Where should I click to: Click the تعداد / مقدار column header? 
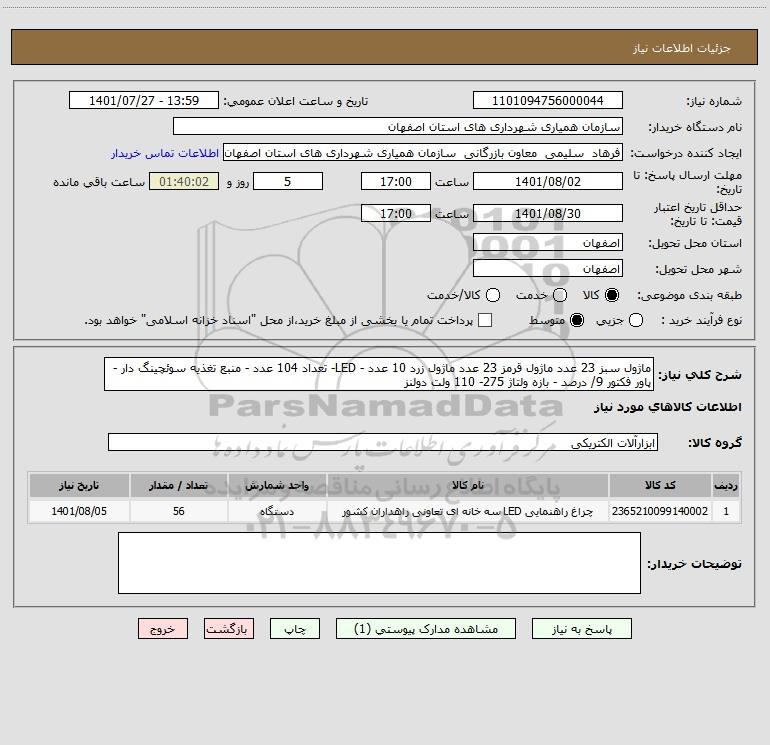178,485
